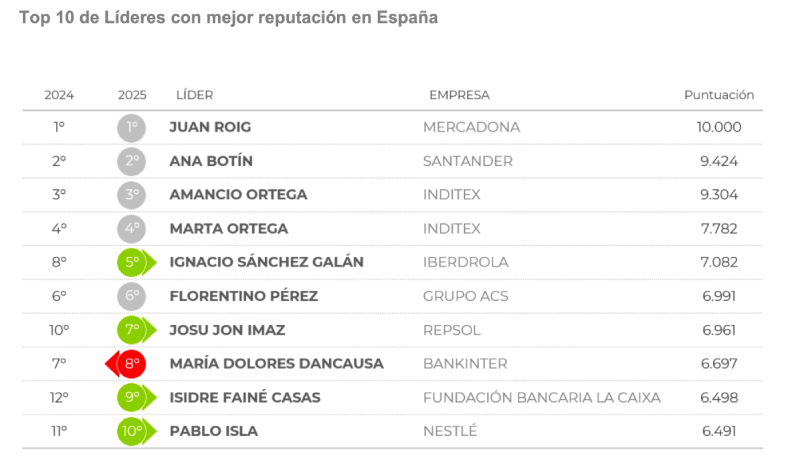The width and height of the screenshot is (800, 476).
Task: Select the gray 3º position badge
Action: [x=132, y=195]
